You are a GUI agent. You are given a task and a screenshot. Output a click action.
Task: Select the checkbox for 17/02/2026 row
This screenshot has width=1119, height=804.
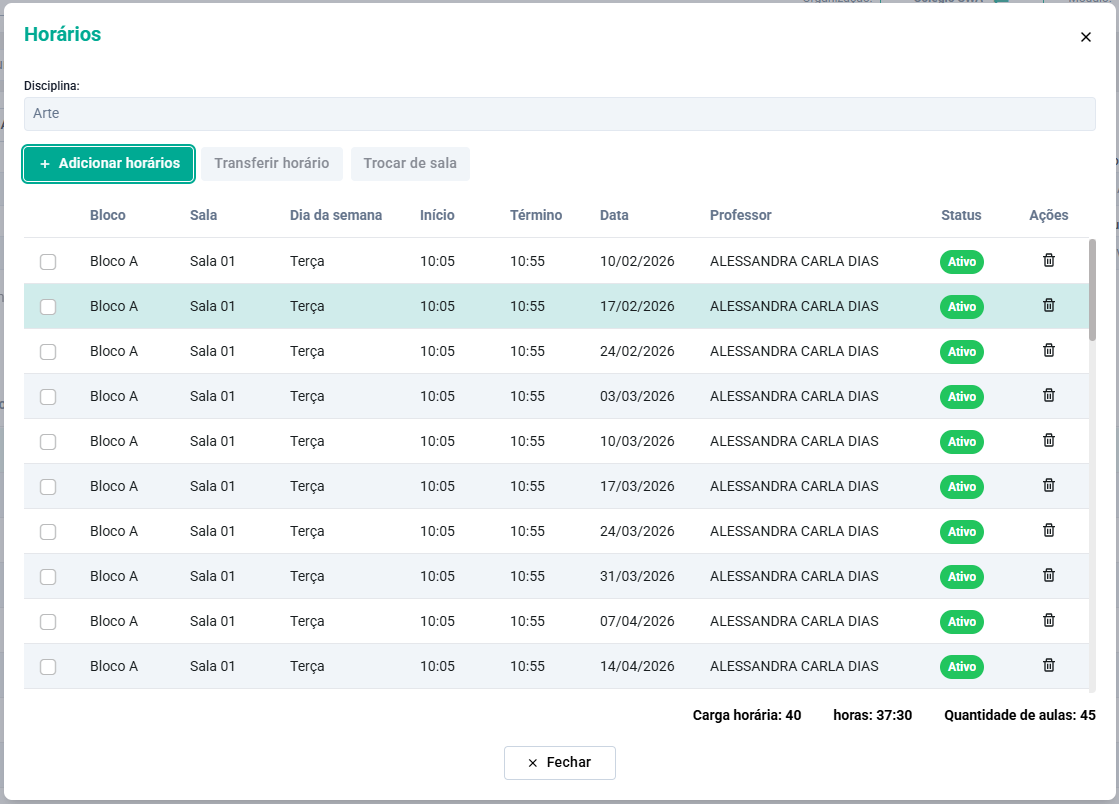(48, 307)
